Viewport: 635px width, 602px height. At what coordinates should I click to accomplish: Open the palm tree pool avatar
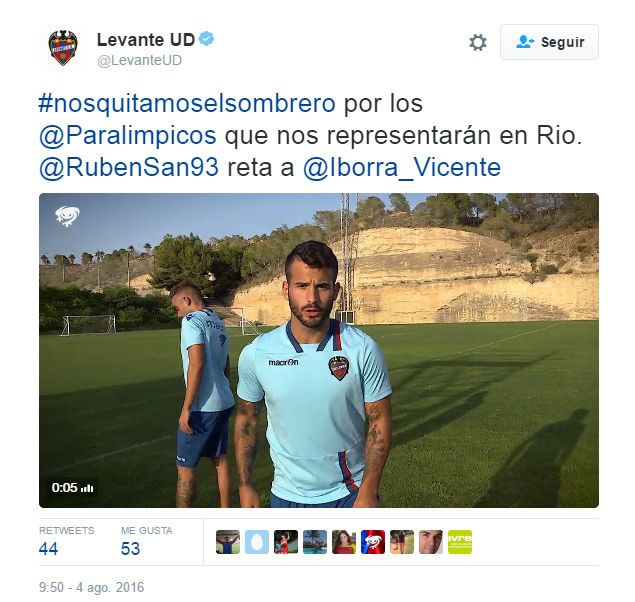(315, 542)
